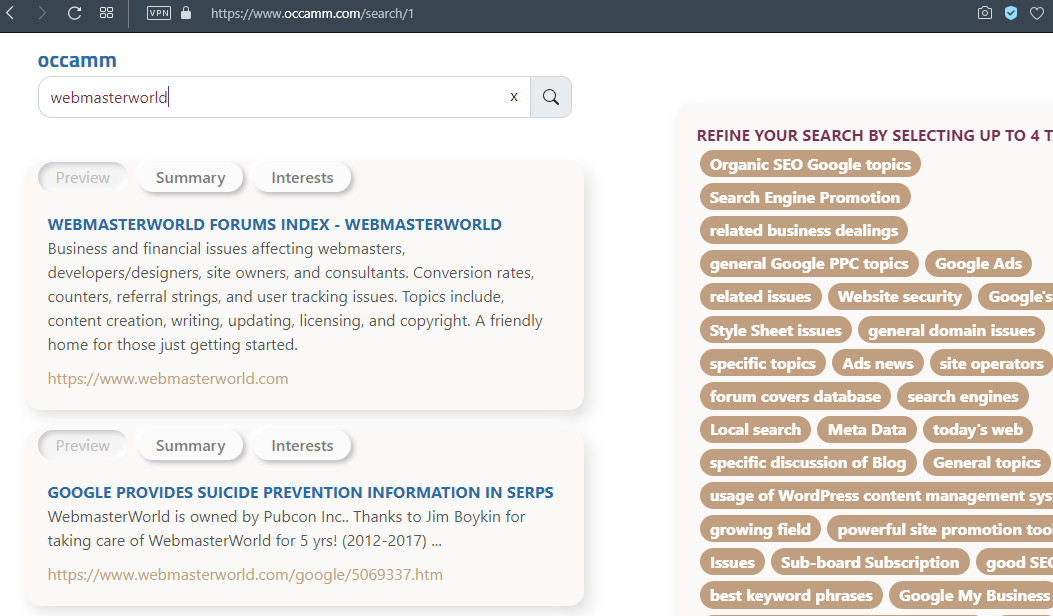The image size is (1053, 616).
Task: Select the Search Engine Promotion tag
Action: click(805, 197)
